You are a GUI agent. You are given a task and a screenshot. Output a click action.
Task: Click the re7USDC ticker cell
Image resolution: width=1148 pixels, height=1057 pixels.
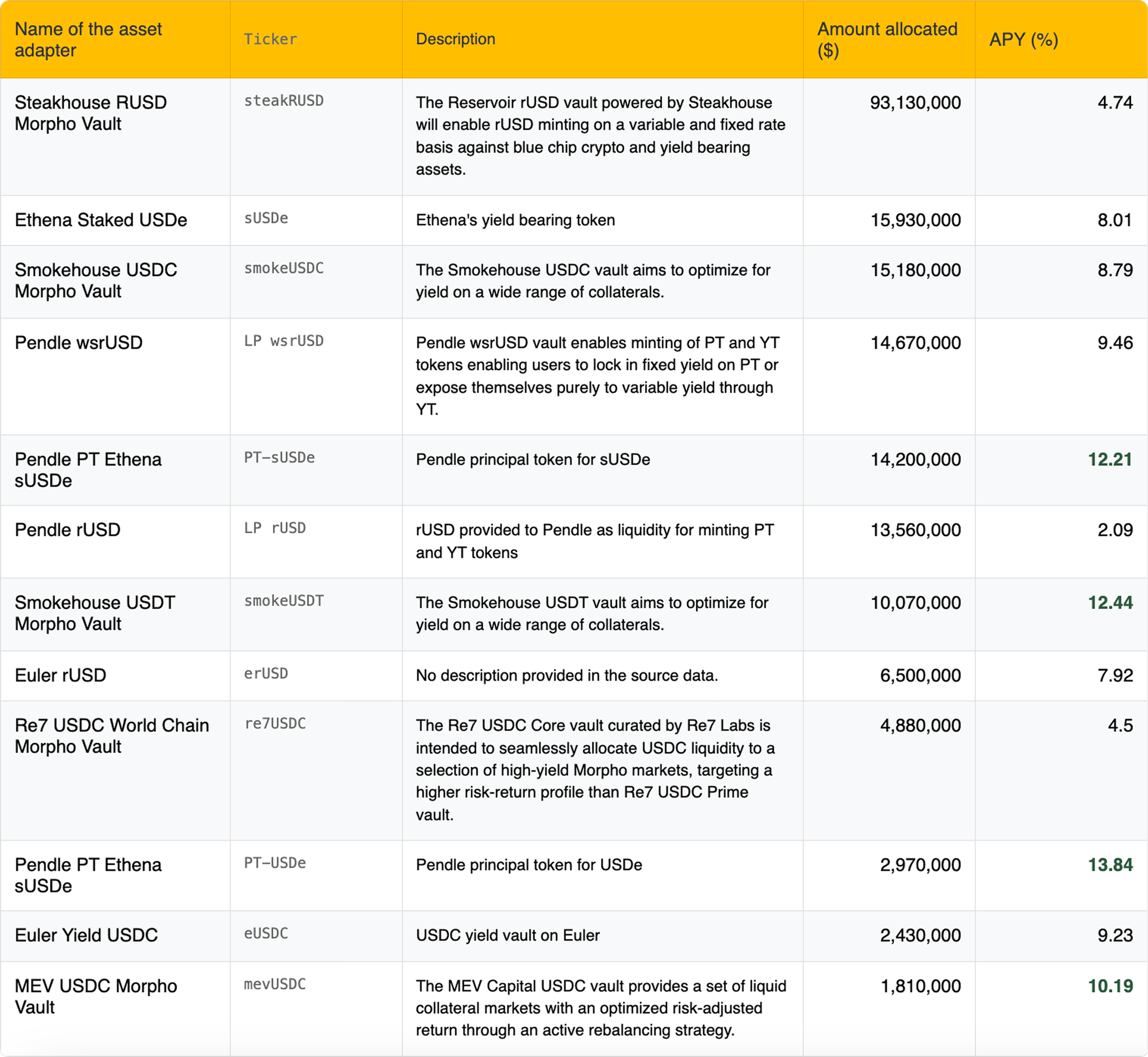[275, 723]
